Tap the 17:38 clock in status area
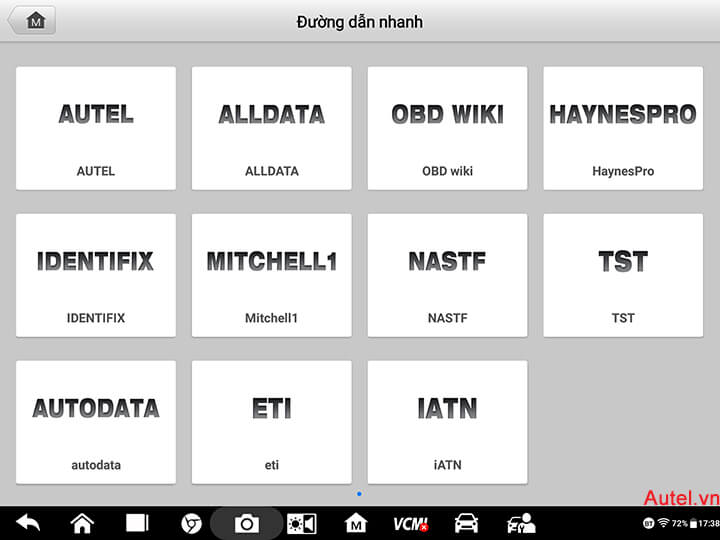The width and height of the screenshot is (720, 540). click(x=709, y=523)
